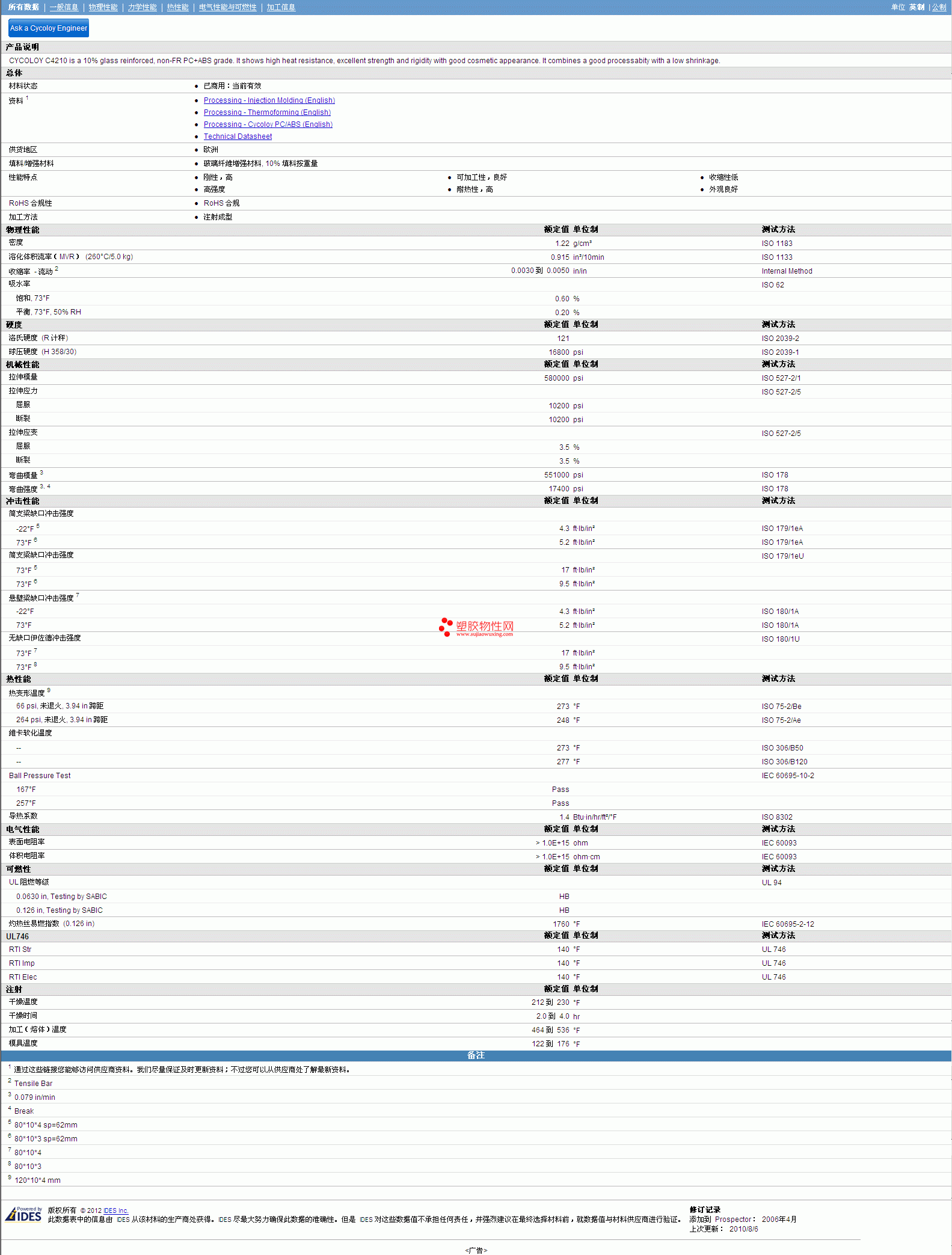Click the RTI Imp row label
Image resolution: width=952 pixels, height=1255 pixels.
pos(22,963)
